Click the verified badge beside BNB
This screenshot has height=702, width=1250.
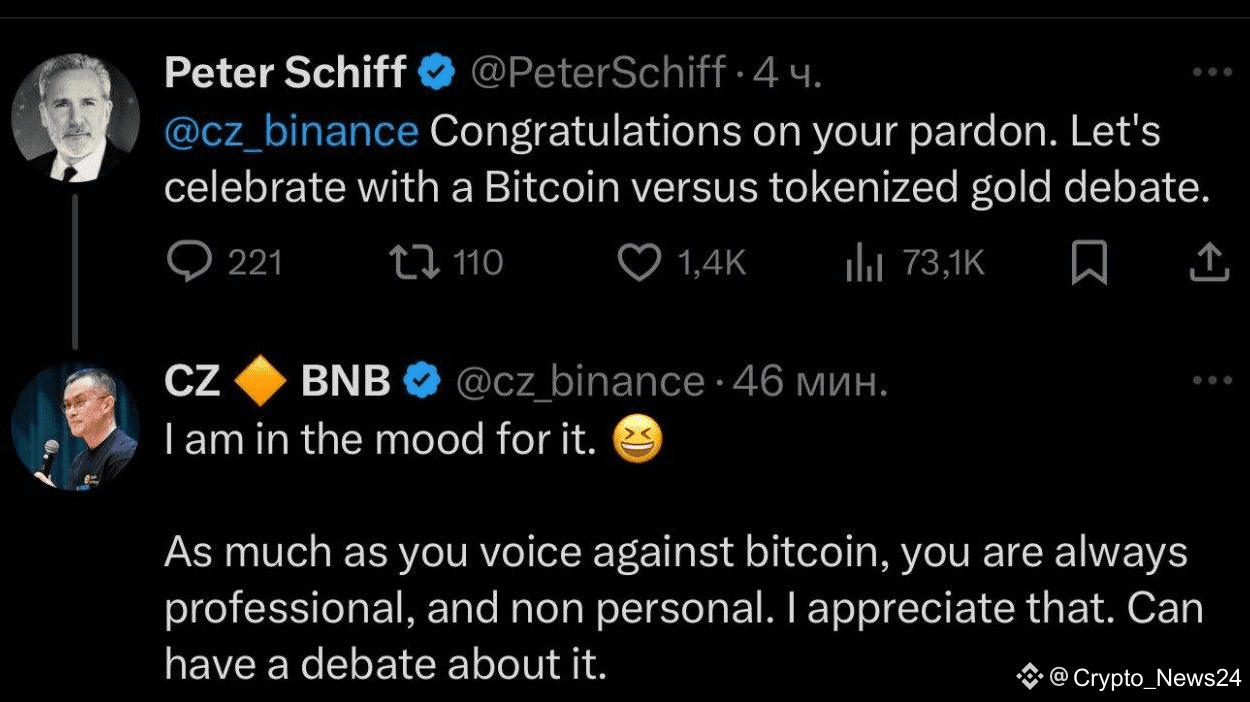422,381
